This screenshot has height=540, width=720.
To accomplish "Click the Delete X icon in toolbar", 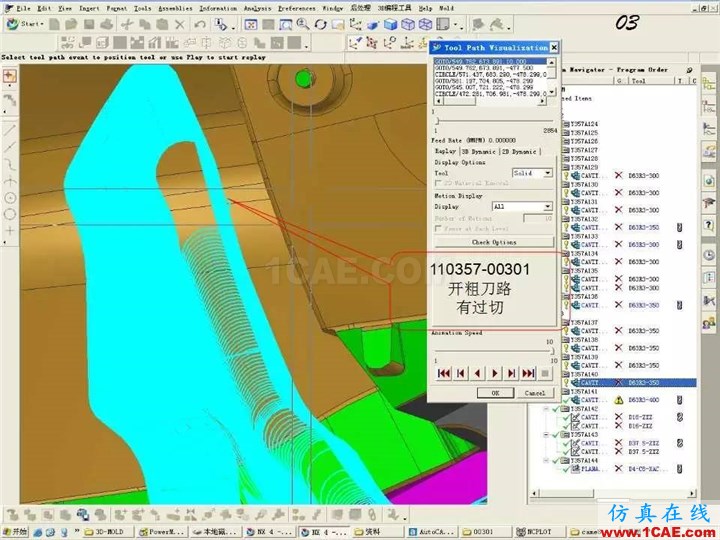I will (180, 24).
